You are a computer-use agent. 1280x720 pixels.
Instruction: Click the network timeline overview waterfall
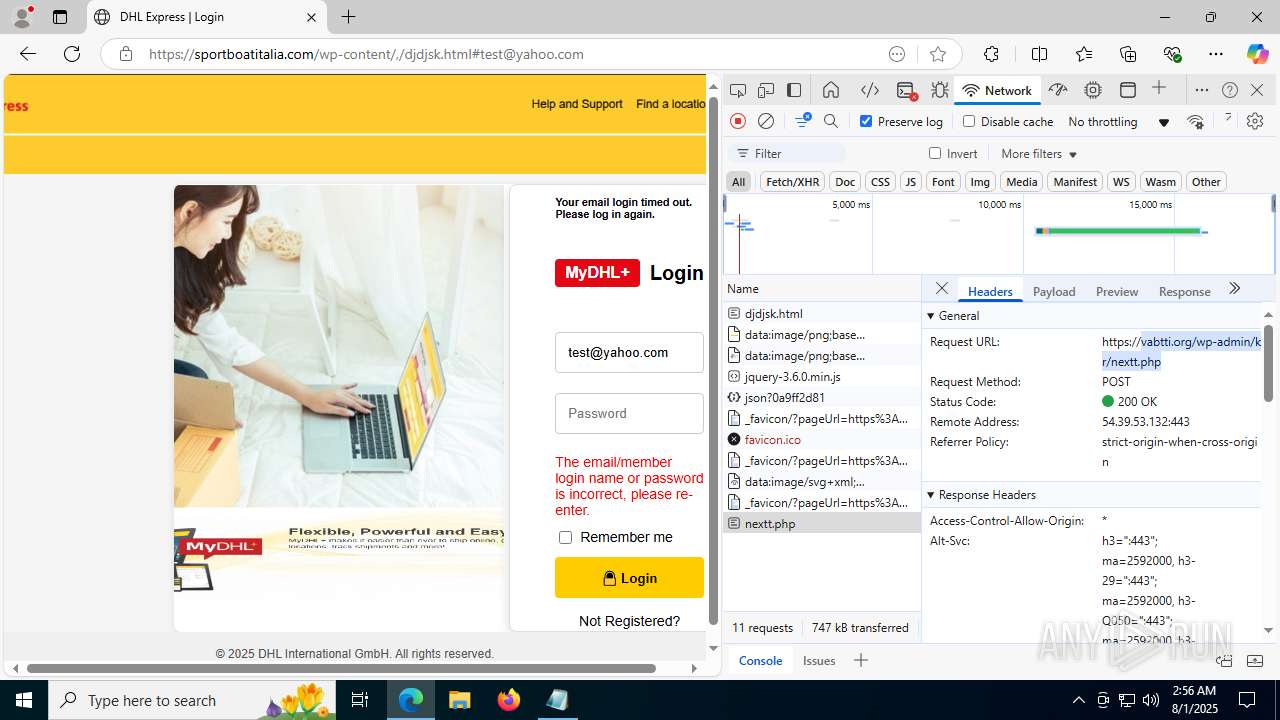click(998, 233)
